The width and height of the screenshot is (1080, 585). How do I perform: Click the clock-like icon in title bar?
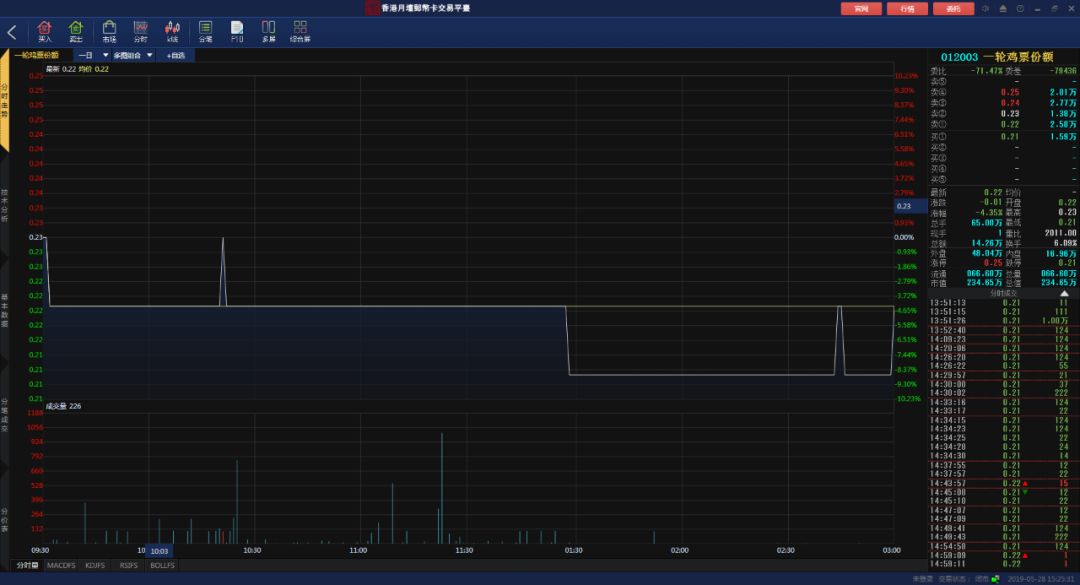click(x=1020, y=8)
